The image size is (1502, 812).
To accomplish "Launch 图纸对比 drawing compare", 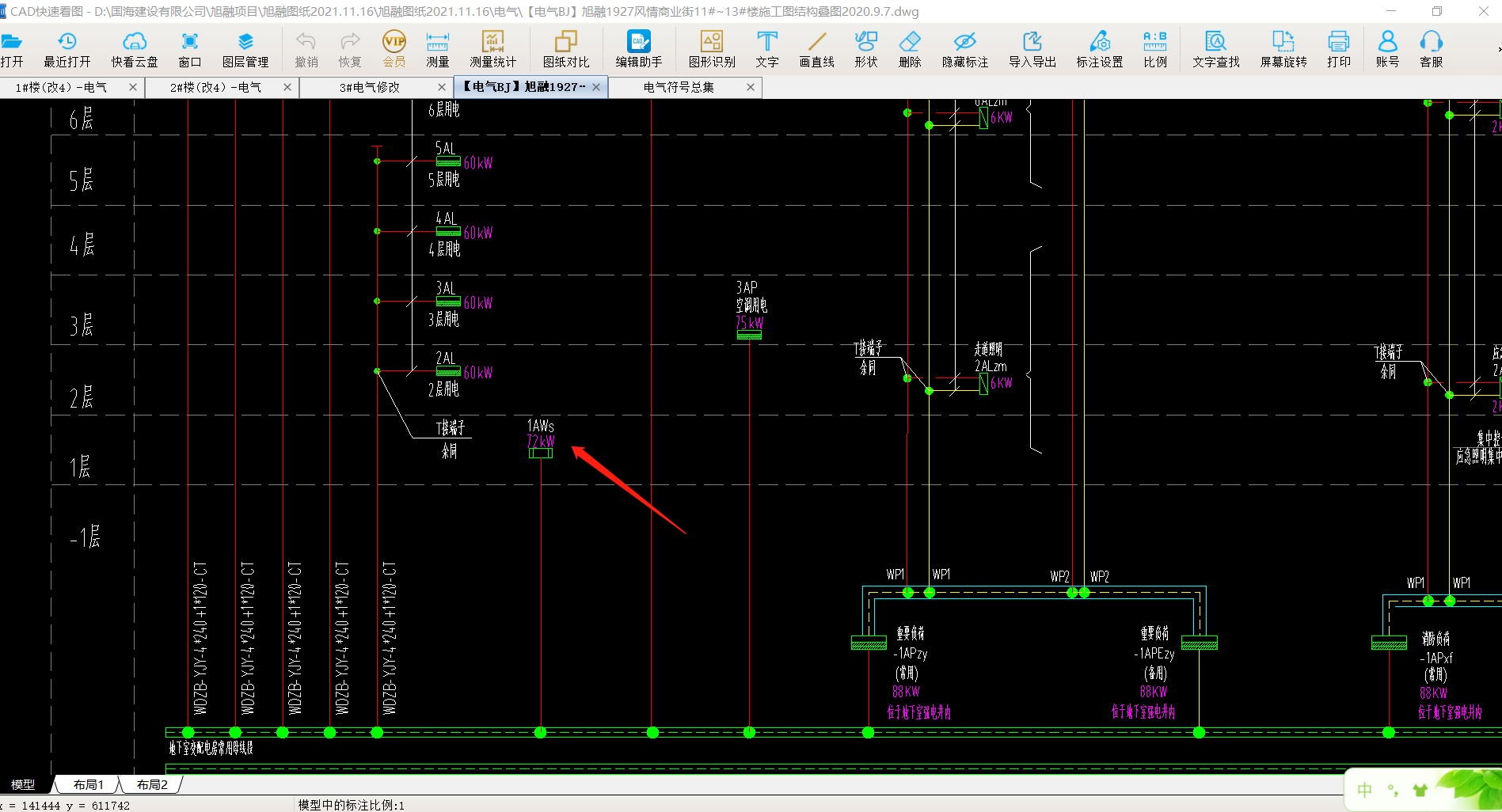I will click(566, 50).
